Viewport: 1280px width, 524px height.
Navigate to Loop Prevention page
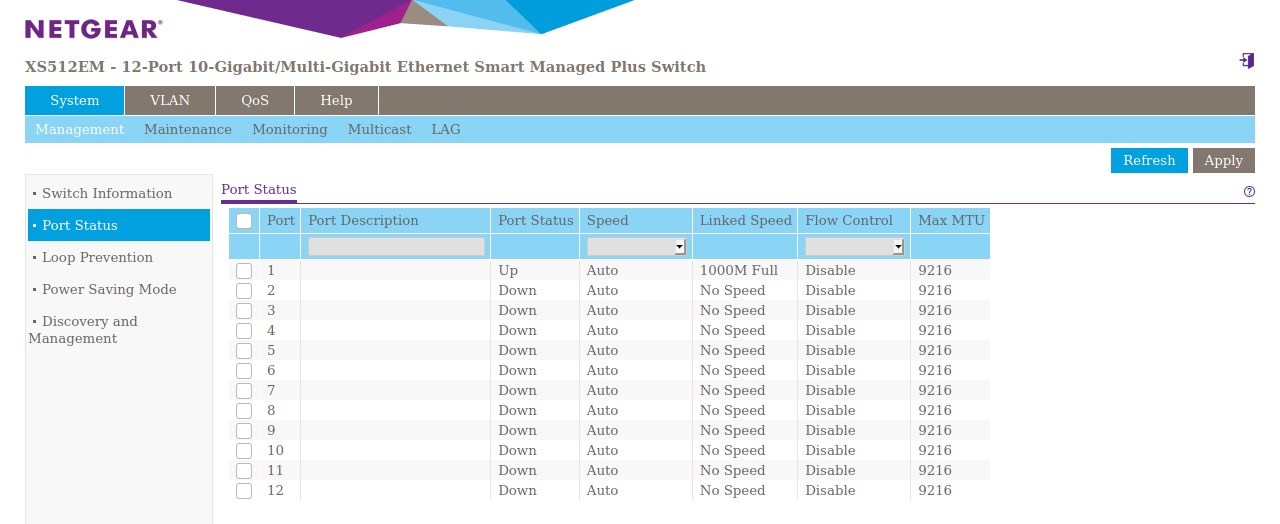pyautogui.click(x=97, y=257)
